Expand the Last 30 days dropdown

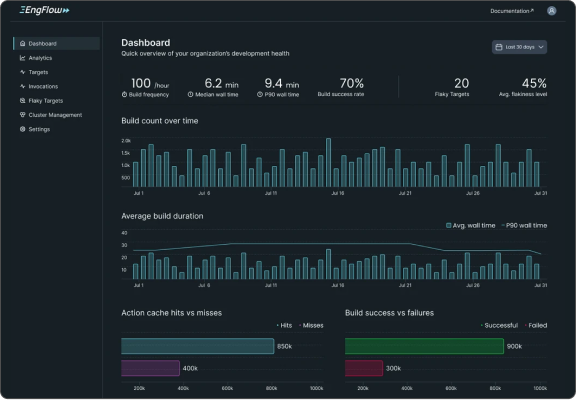pyautogui.click(x=519, y=47)
